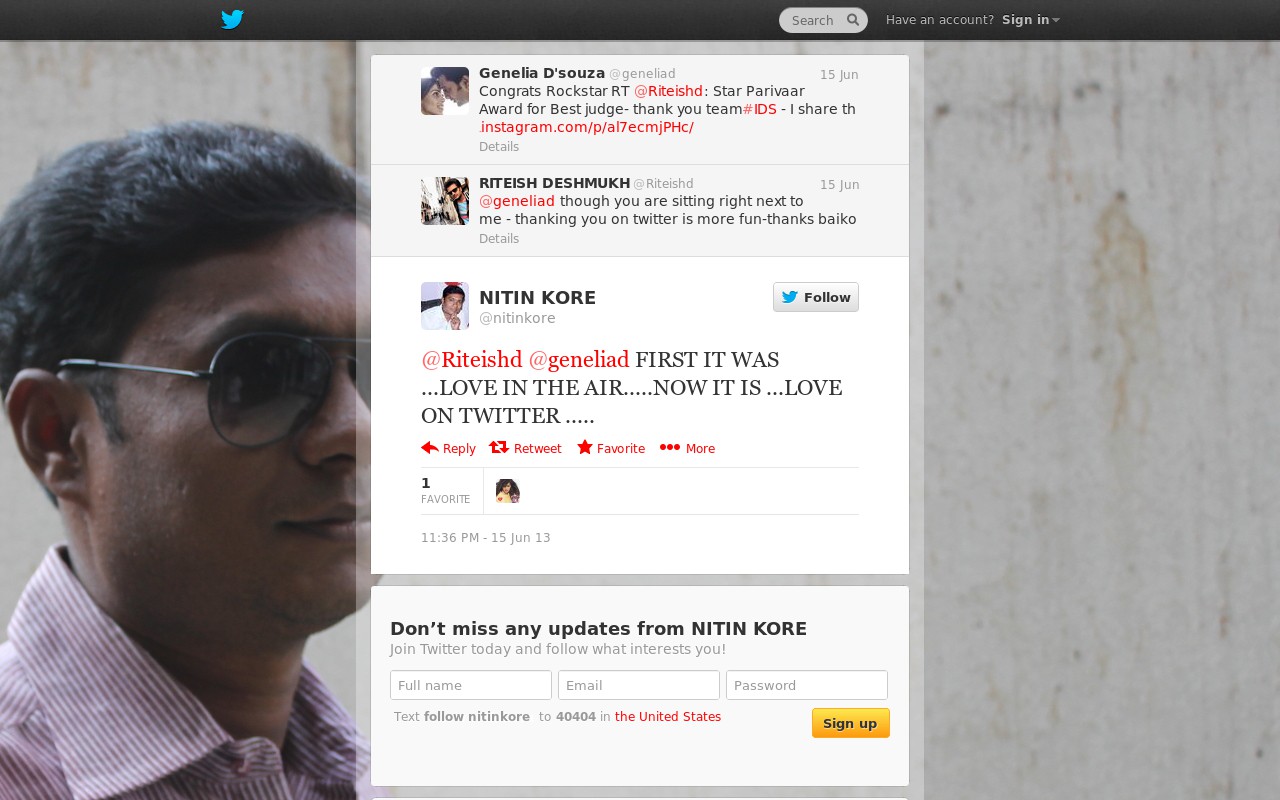Viewport: 1280px width, 800px height.
Task: Focus the Full name field
Action: click(x=471, y=685)
